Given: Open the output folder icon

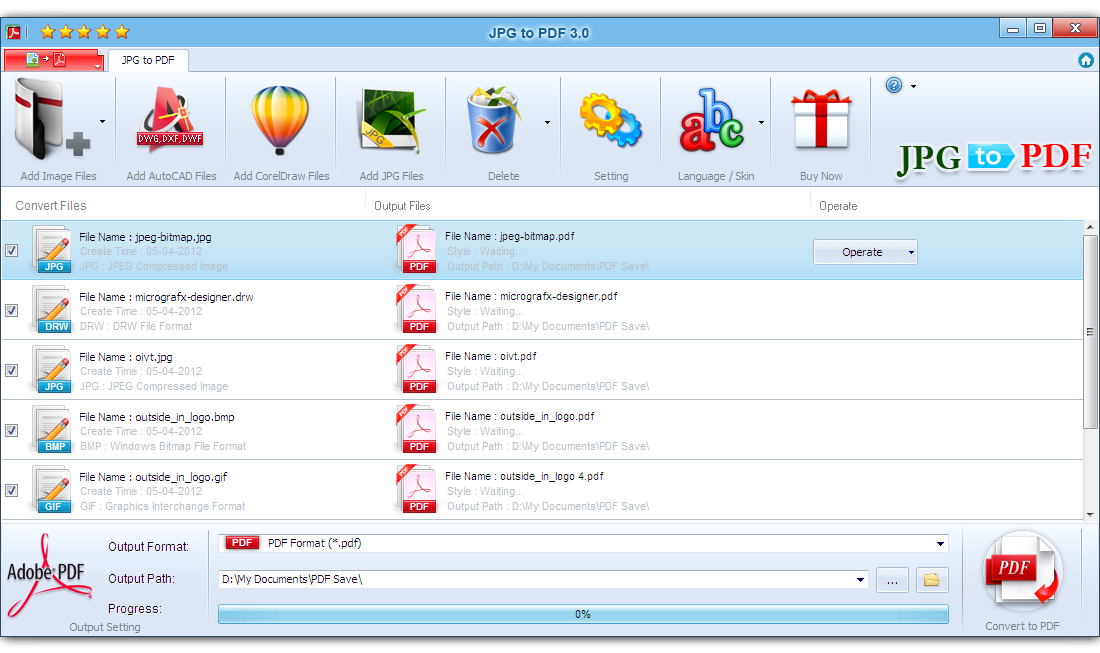Looking at the screenshot, I should pyautogui.click(x=932, y=580).
